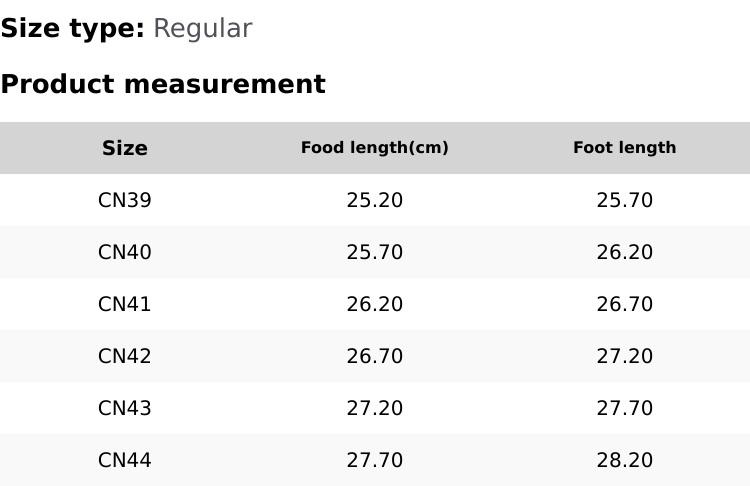Select the CN44 size cell
Image resolution: width=750 pixels, height=486 pixels.
tap(124, 461)
